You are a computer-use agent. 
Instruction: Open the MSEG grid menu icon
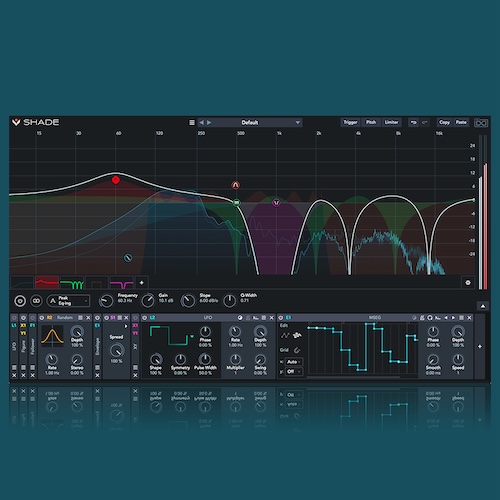(x=461, y=318)
